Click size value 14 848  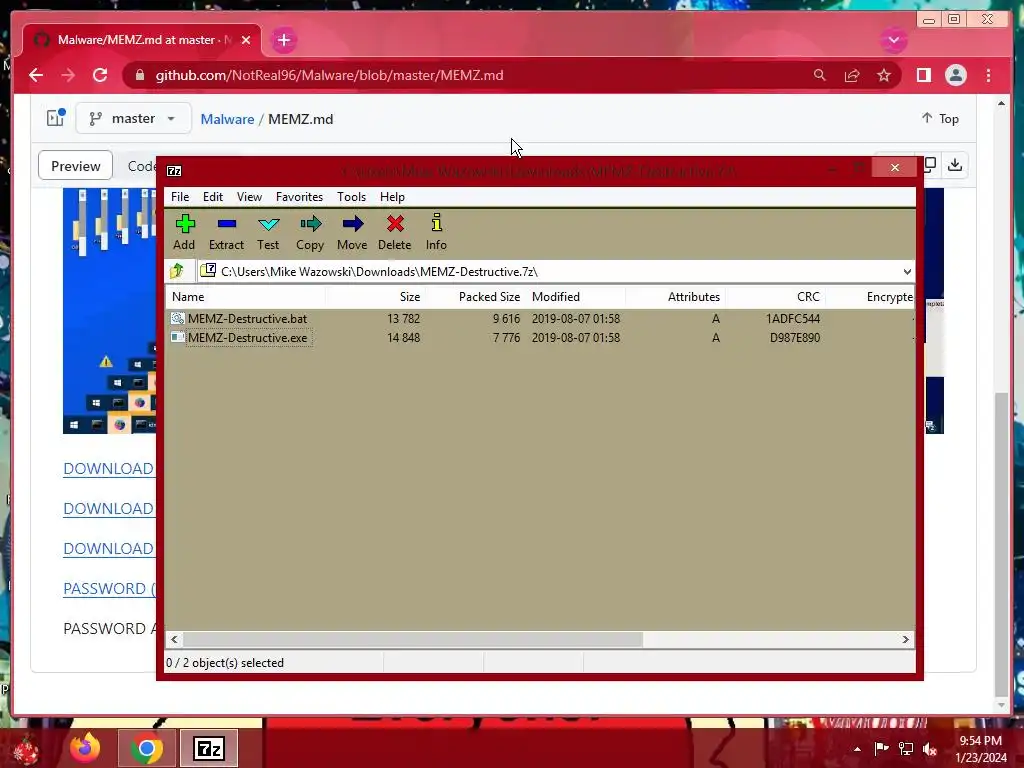(404, 338)
